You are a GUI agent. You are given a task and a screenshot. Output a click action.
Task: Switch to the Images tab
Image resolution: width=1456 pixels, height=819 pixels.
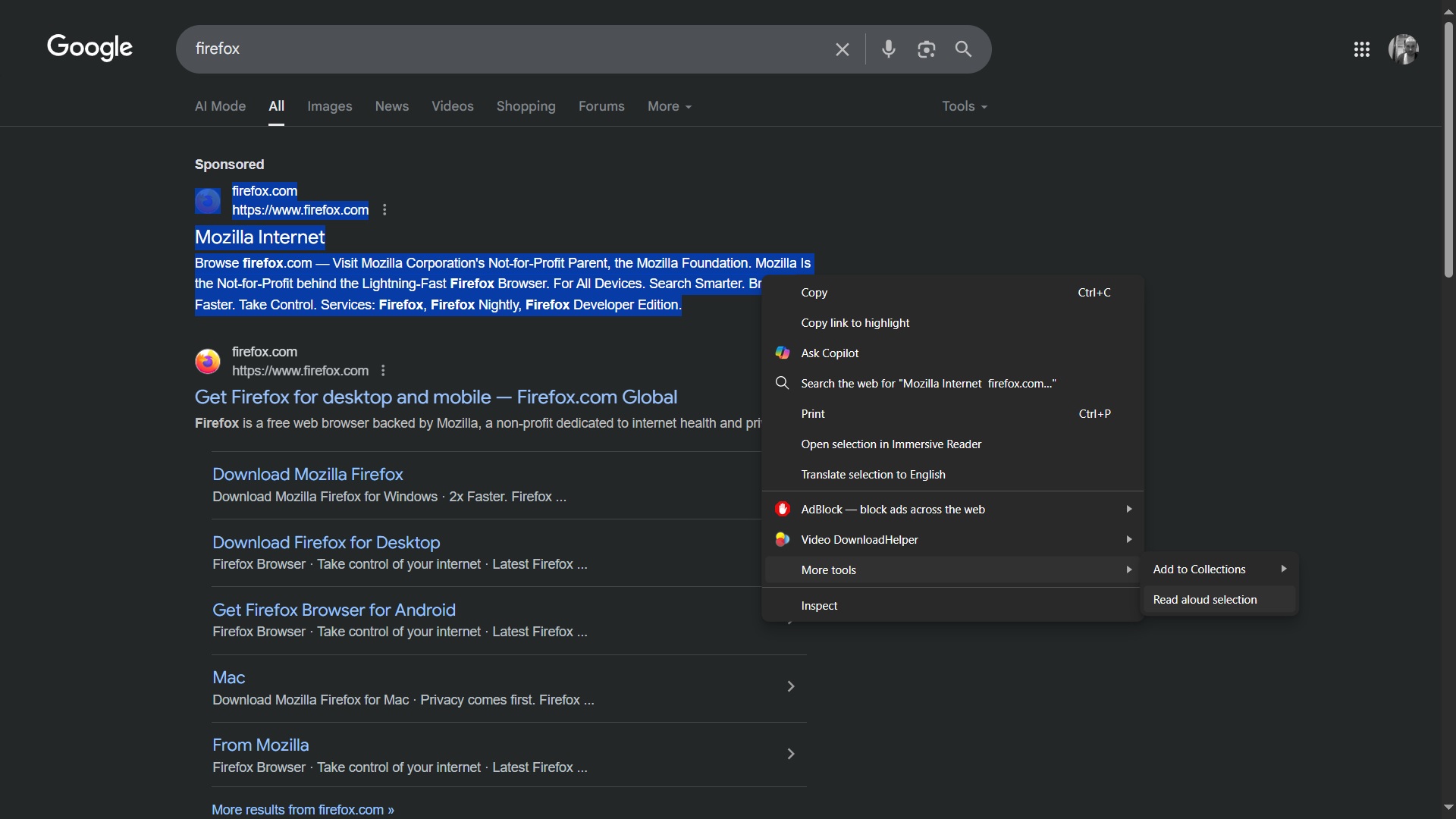point(329,106)
